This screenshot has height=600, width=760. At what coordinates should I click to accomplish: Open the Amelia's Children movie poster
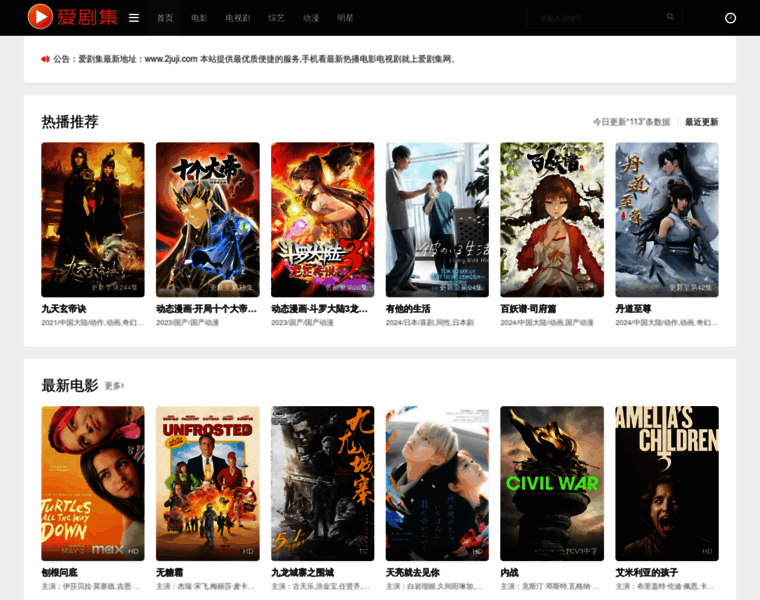click(667, 484)
